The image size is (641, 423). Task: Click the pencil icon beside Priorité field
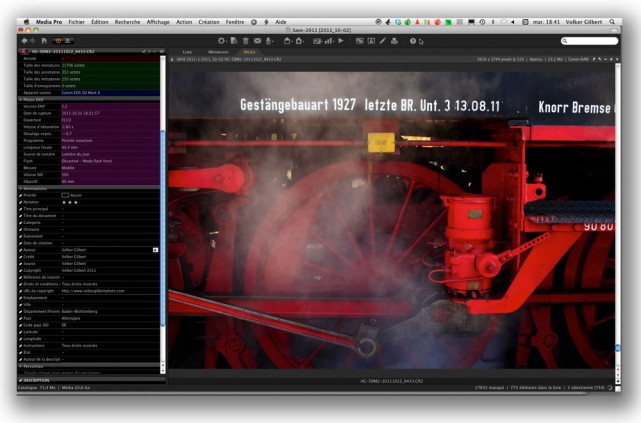click(x=20, y=195)
